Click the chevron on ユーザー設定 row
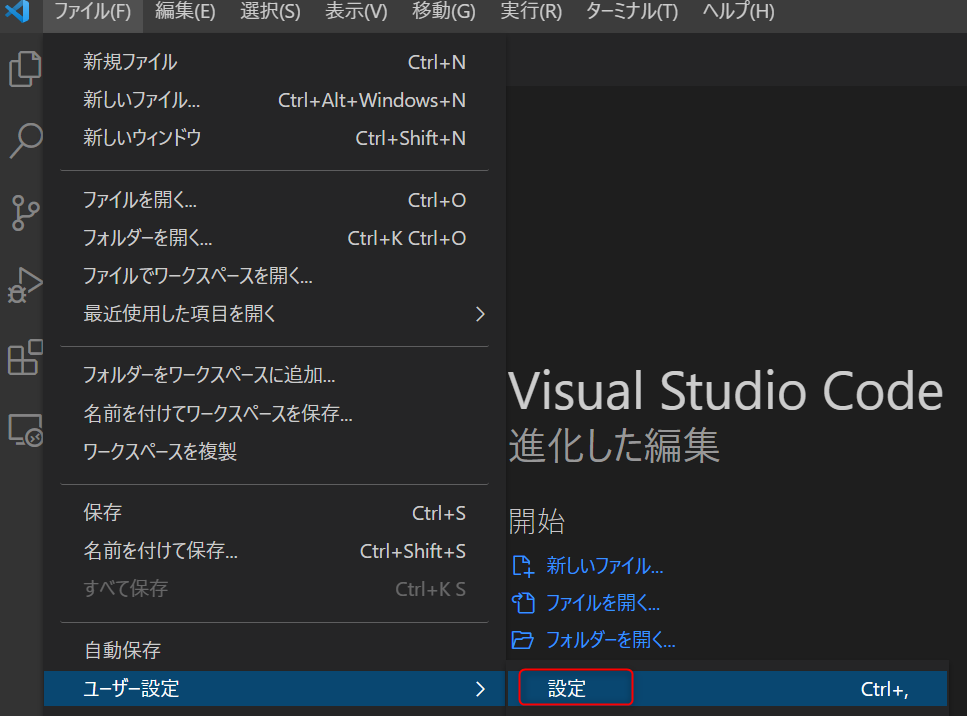The height and width of the screenshot is (716, 967). pyautogui.click(x=480, y=689)
